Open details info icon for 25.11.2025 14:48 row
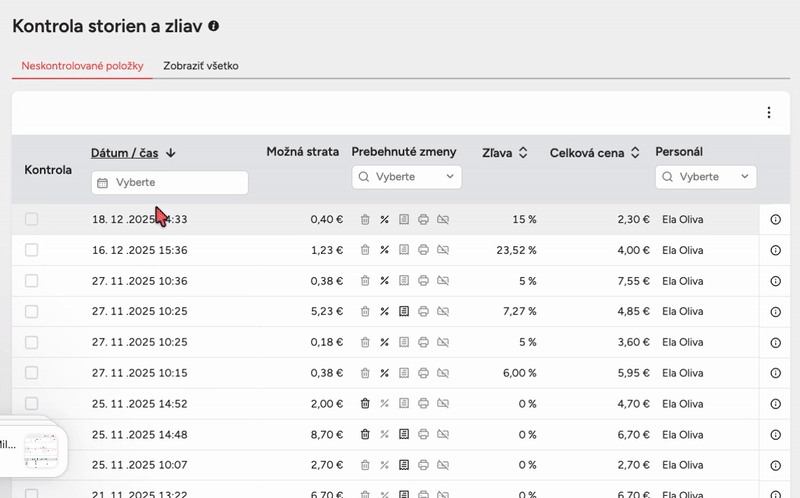Viewport: 800px width, 498px height. 775,435
